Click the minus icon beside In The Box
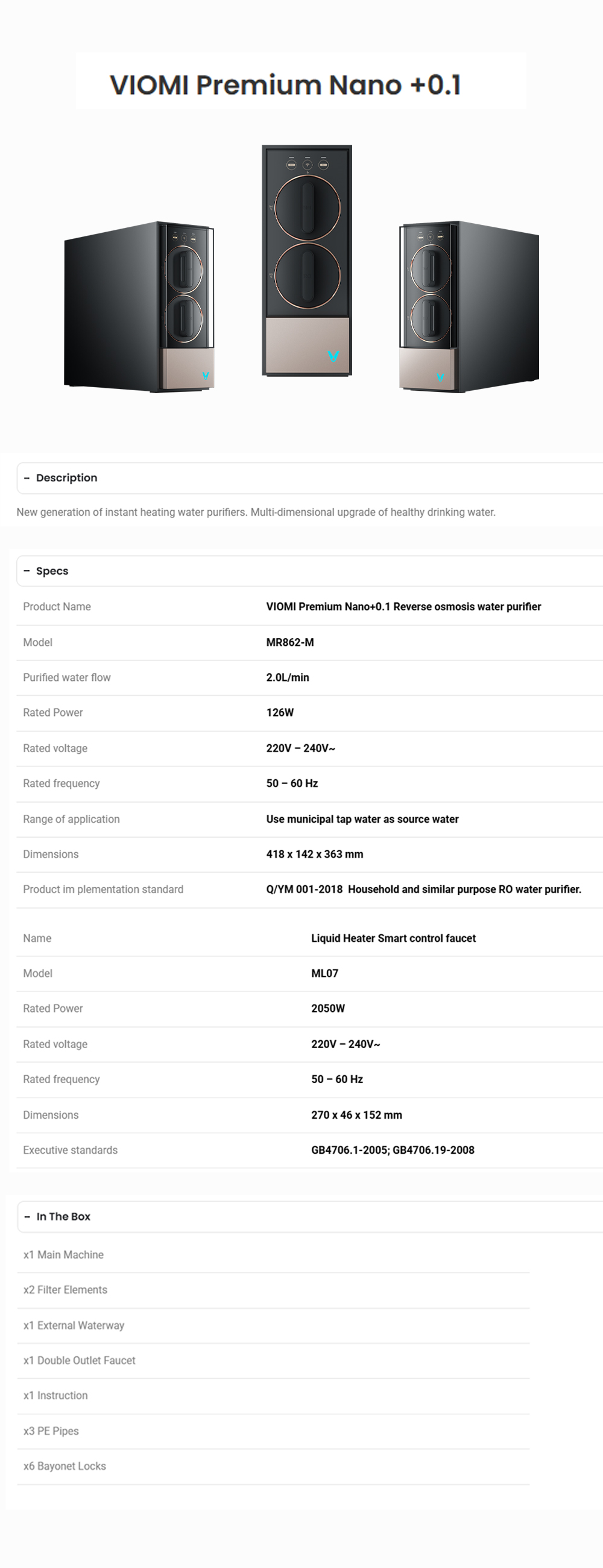This screenshot has height=1568, width=603. (27, 1216)
